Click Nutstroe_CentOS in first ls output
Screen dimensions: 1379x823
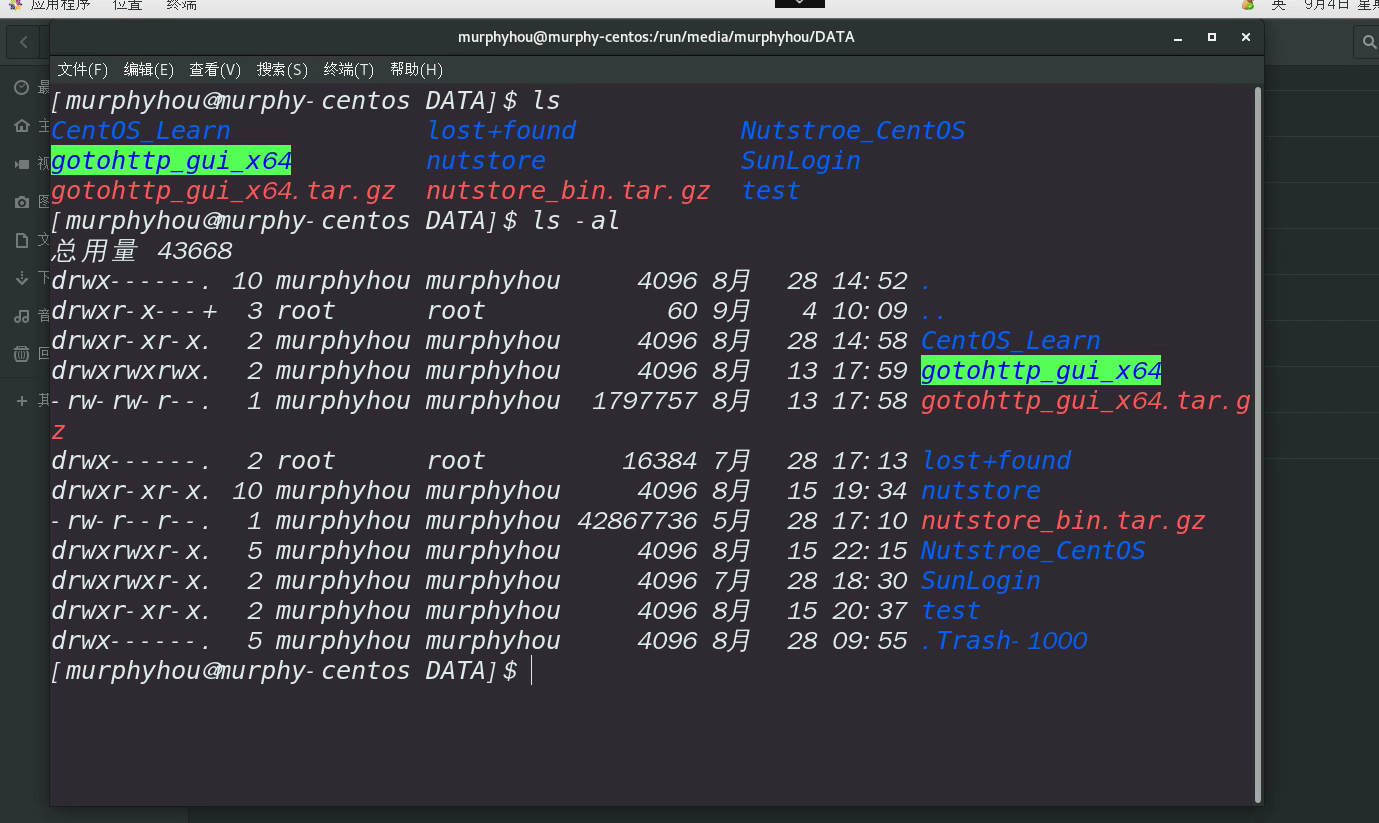(853, 131)
